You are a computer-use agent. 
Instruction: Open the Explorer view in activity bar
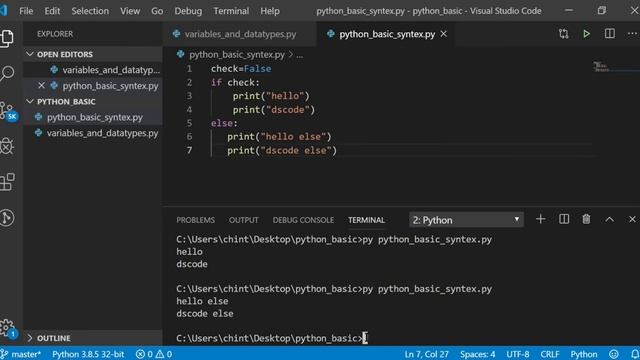click(x=7, y=38)
